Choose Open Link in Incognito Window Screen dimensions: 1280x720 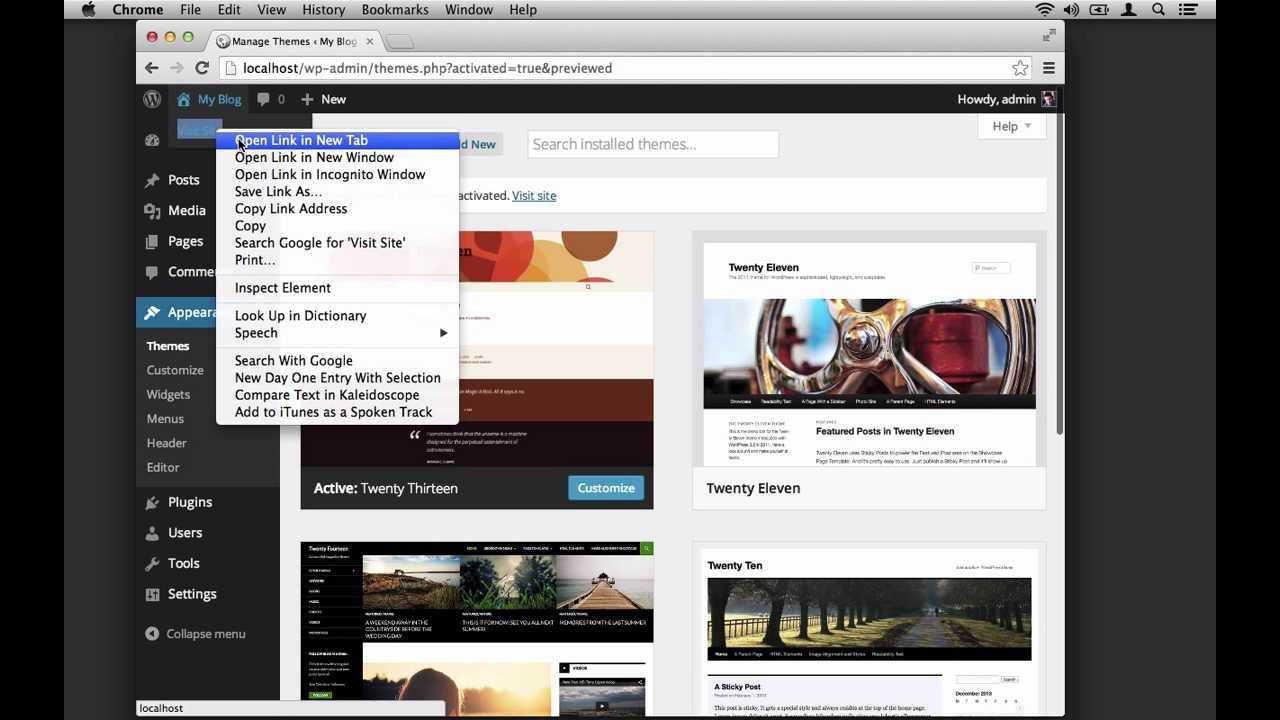tap(338, 174)
